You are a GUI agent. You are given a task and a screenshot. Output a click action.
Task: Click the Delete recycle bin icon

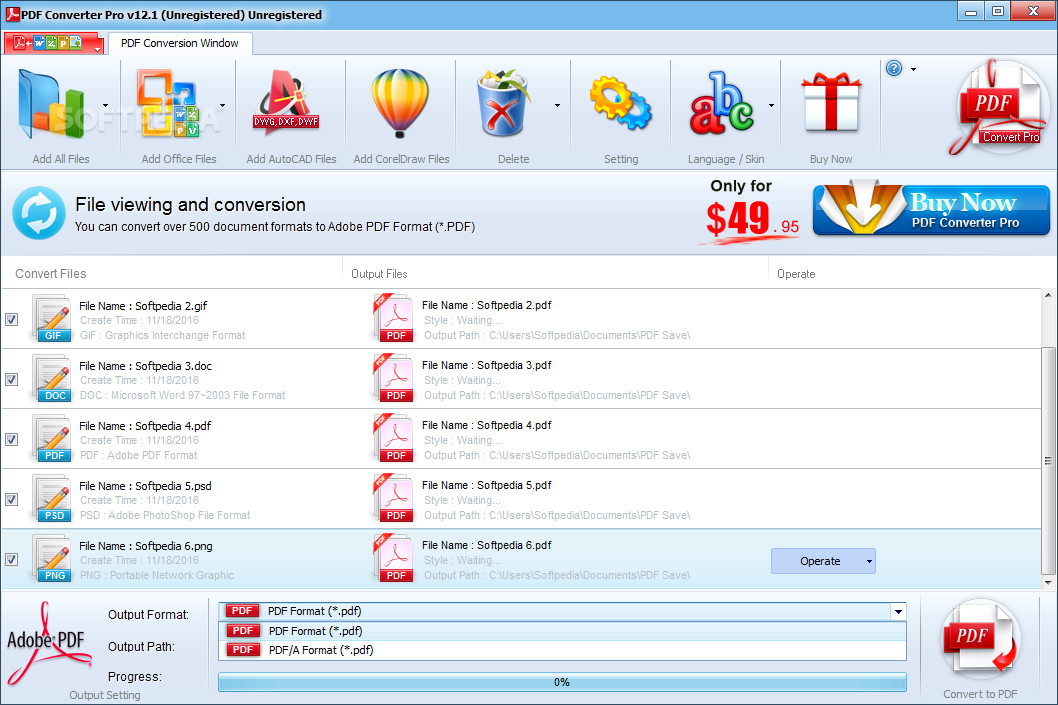(x=503, y=103)
